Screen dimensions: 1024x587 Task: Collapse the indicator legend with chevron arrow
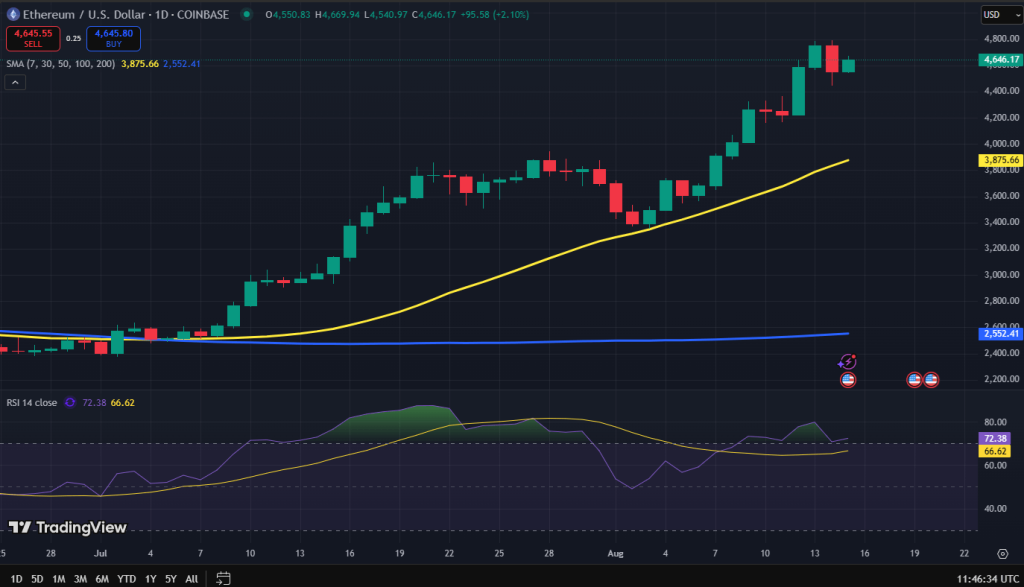coord(15,83)
